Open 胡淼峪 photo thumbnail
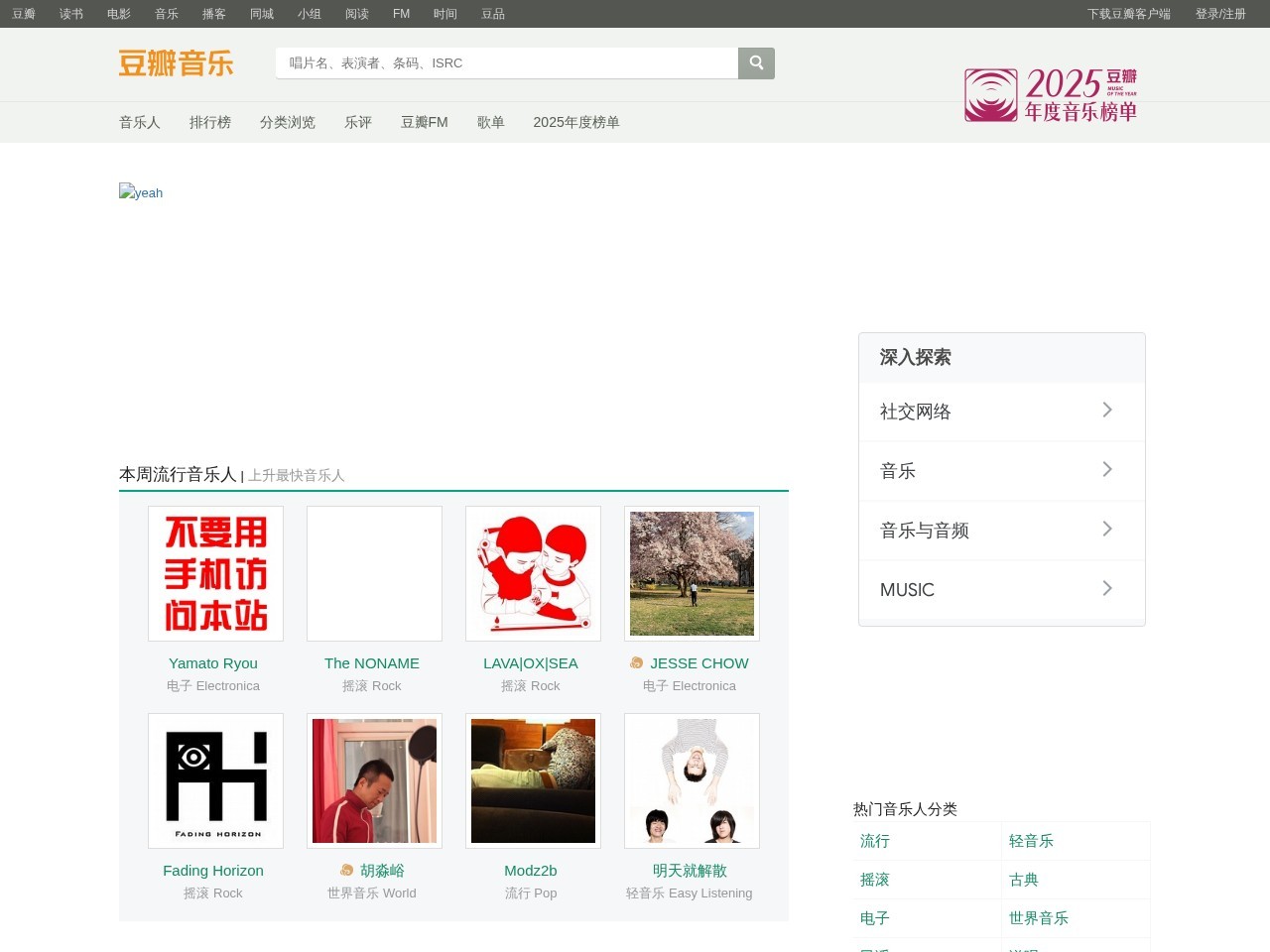Screen dimensions: 1270x952 click(x=374, y=780)
